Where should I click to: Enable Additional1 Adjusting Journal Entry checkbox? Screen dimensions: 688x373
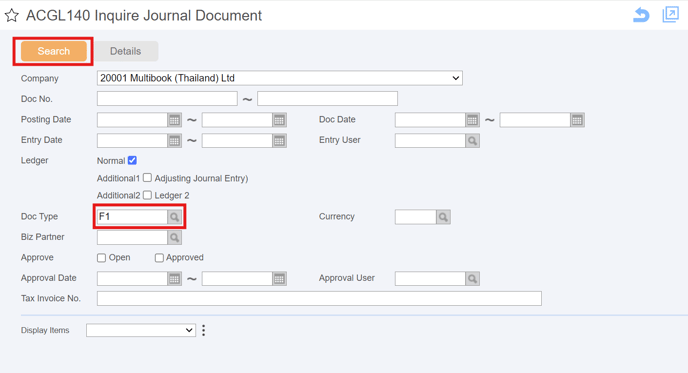point(147,178)
